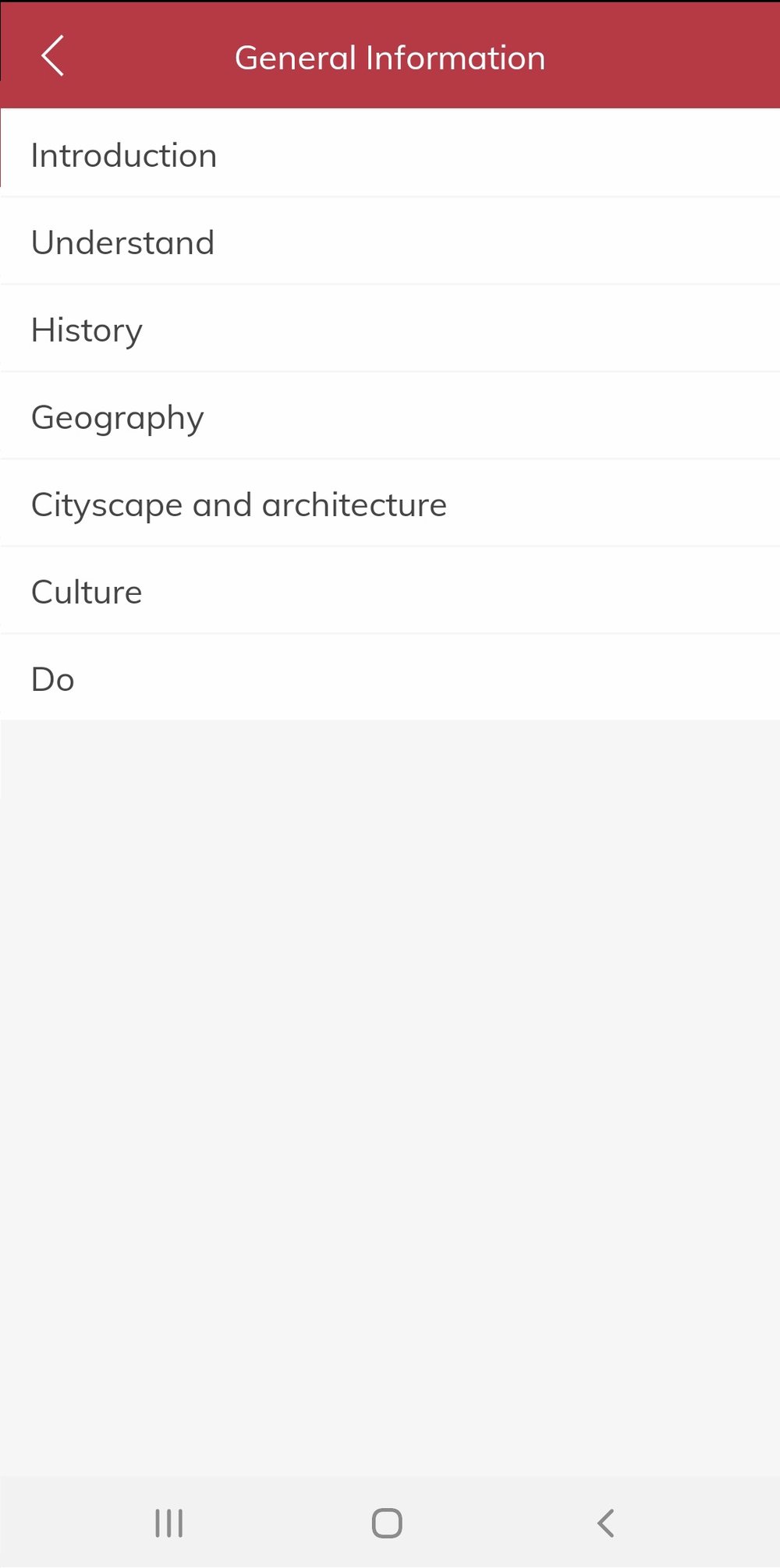The height and width of the screenshot is (1568, 780).
Task: Open Cityscape and architecture
Action: (x=239, y=504)
